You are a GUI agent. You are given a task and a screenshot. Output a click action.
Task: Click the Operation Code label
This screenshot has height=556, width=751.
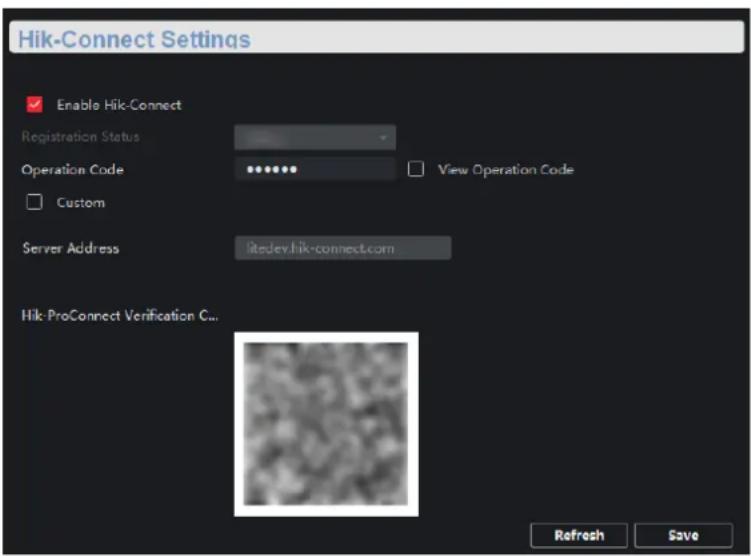[73, 170]
